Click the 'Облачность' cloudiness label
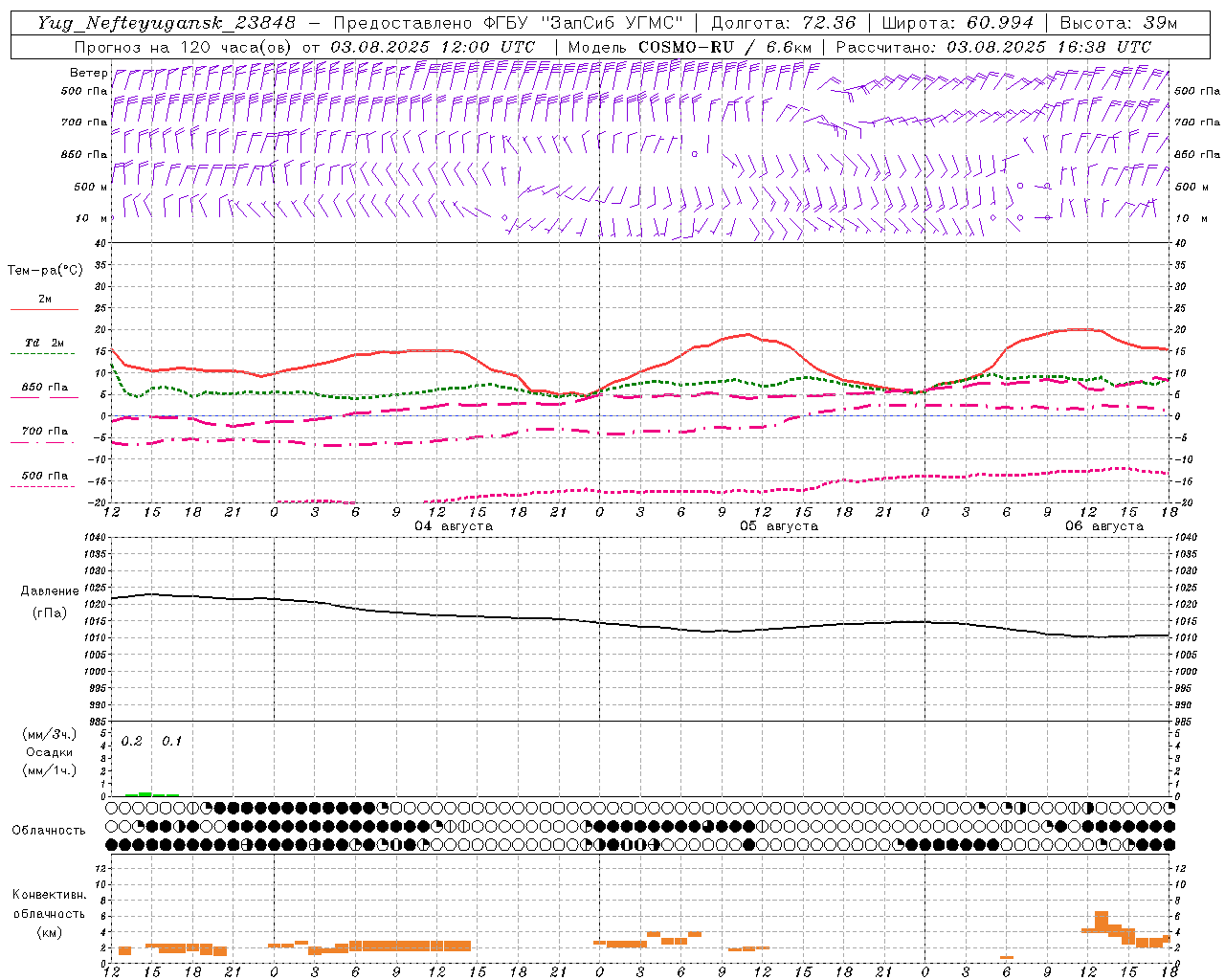This screenshot has height=980, width=1225. (x=49, y=831)
